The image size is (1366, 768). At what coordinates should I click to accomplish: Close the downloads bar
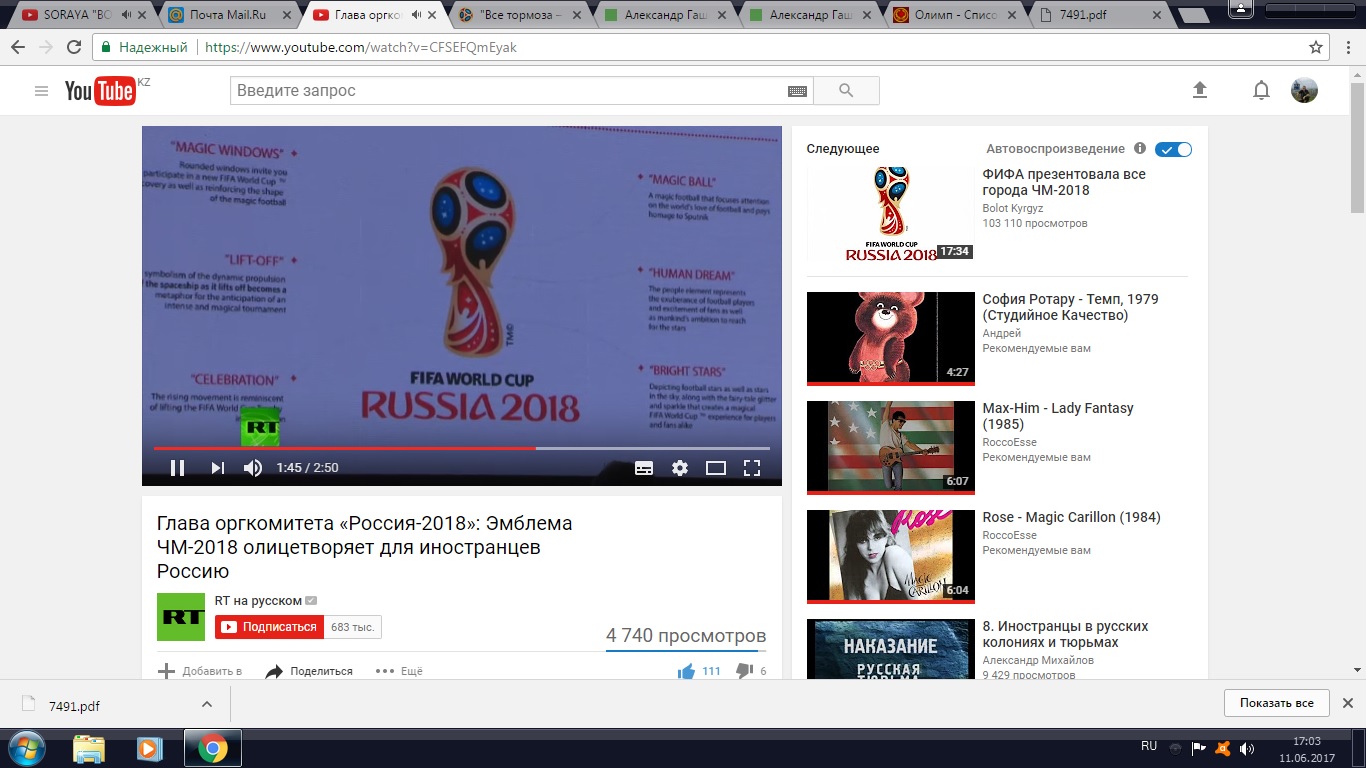(1347, 703)
